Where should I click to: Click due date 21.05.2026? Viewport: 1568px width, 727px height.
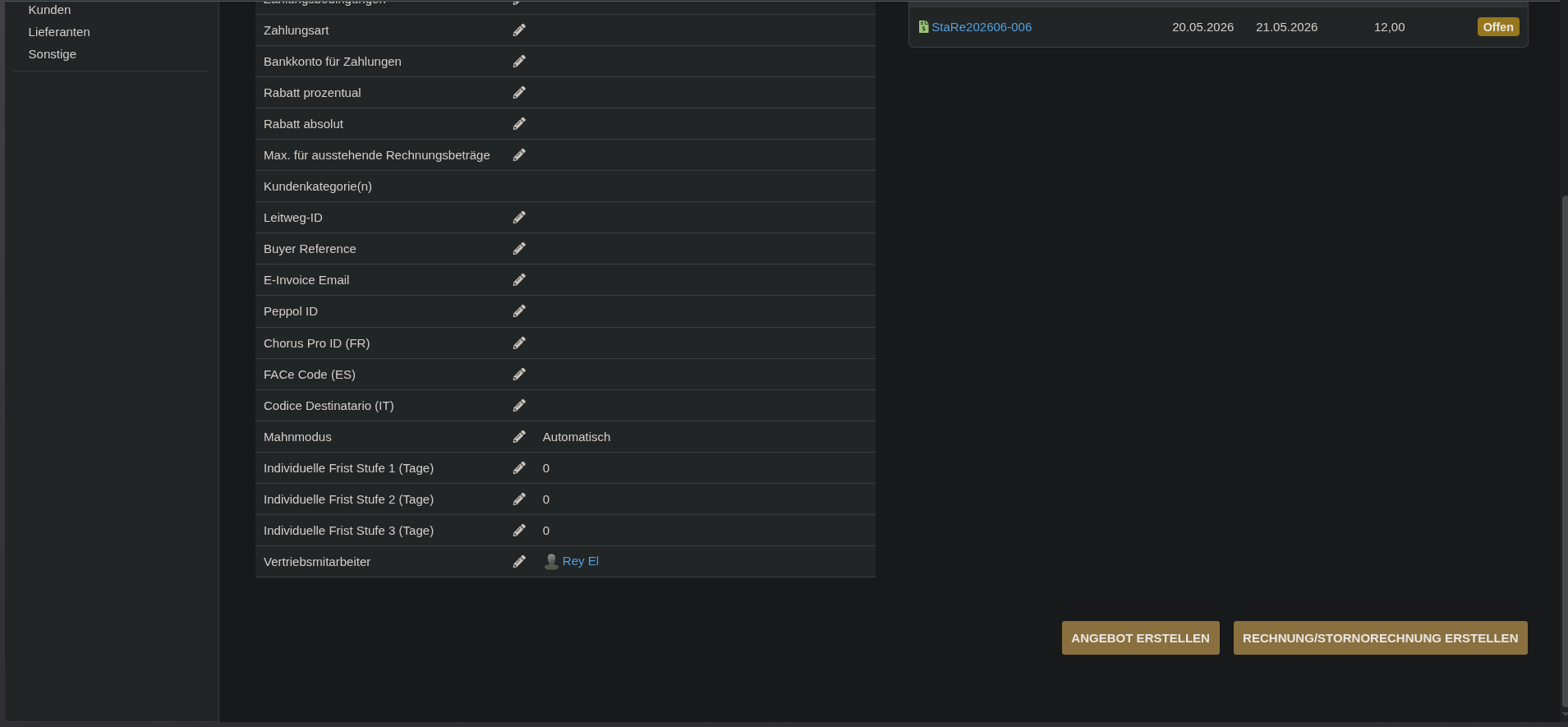click(x=1286, y=27)
